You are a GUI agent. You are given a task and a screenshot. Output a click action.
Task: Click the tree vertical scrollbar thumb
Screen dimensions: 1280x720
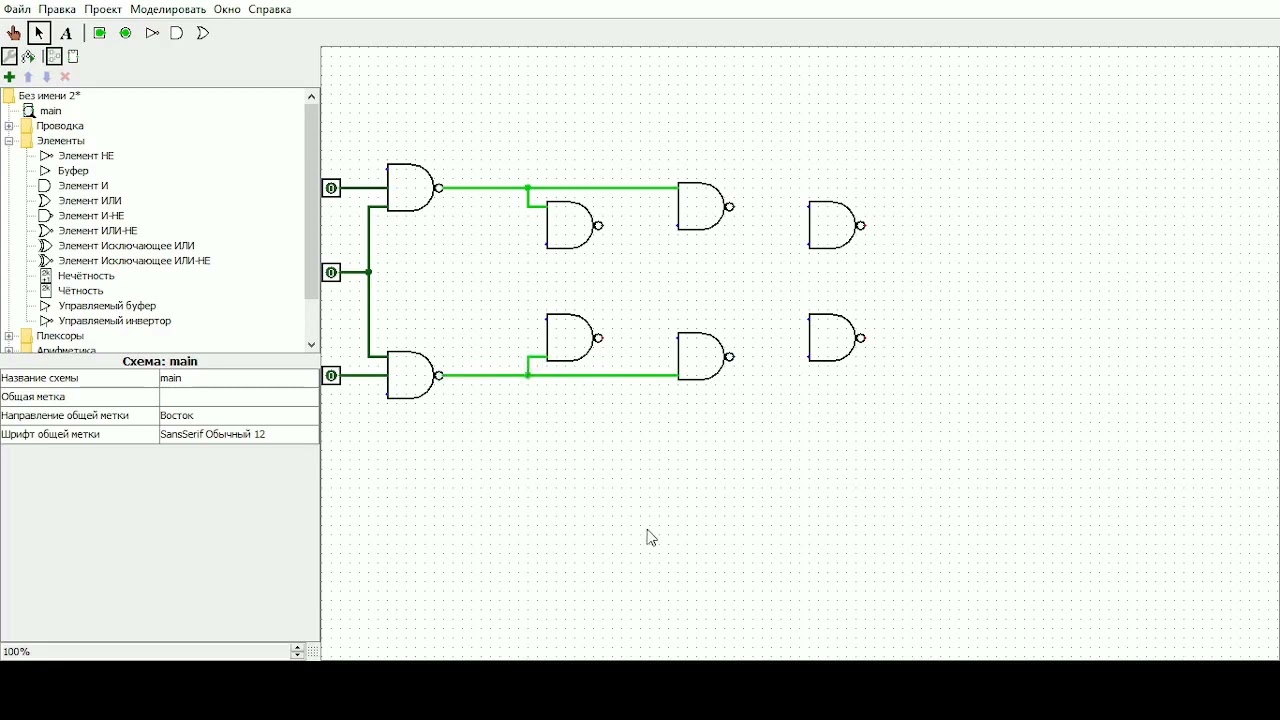pos(312,201)
